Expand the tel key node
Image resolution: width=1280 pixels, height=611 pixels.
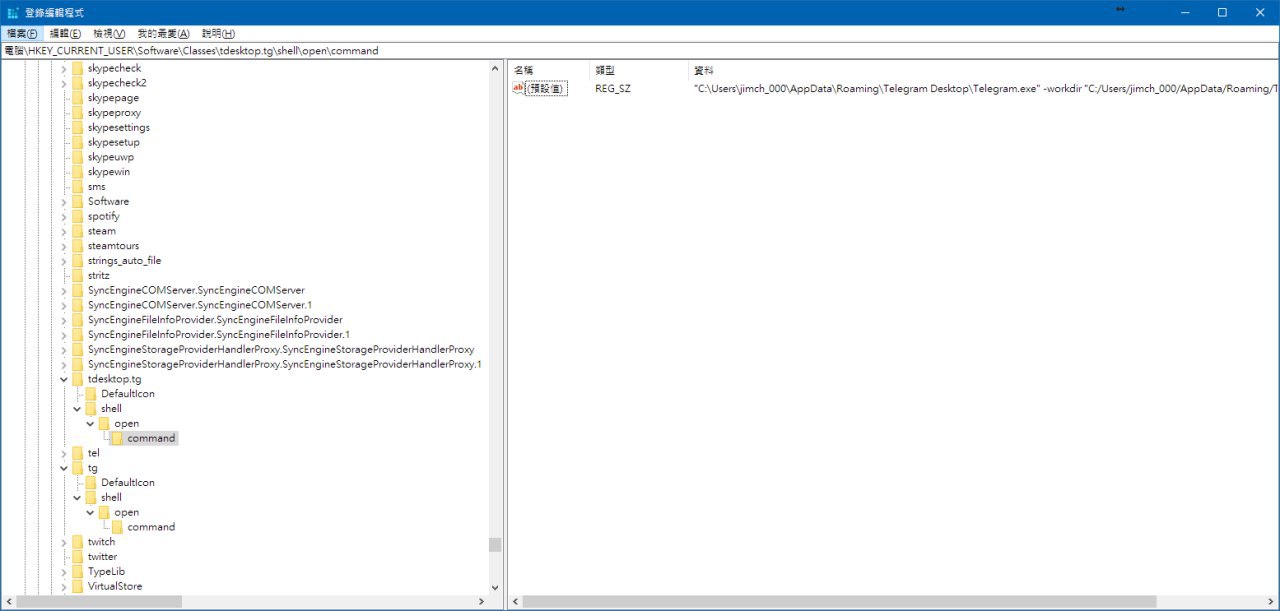[64, 453]
